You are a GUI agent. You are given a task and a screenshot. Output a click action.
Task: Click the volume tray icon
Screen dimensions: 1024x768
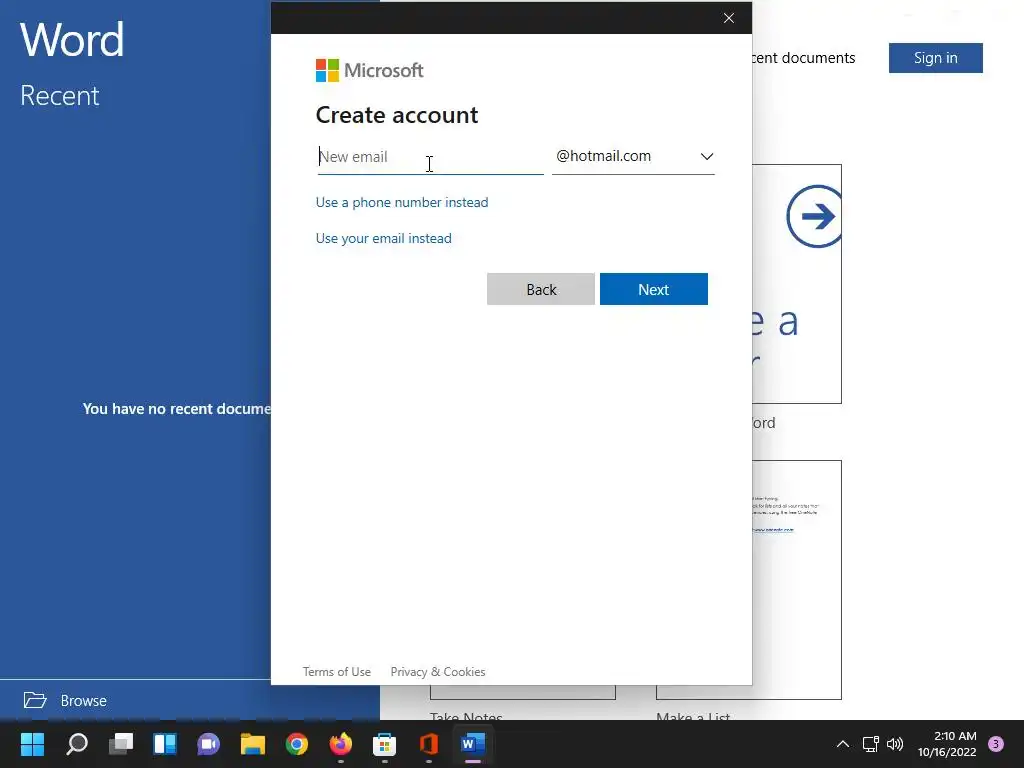click(895, 744)
